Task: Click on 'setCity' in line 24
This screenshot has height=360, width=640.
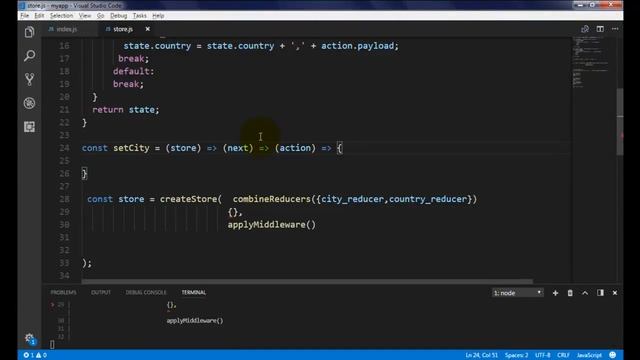Action: tap(131, 148)
